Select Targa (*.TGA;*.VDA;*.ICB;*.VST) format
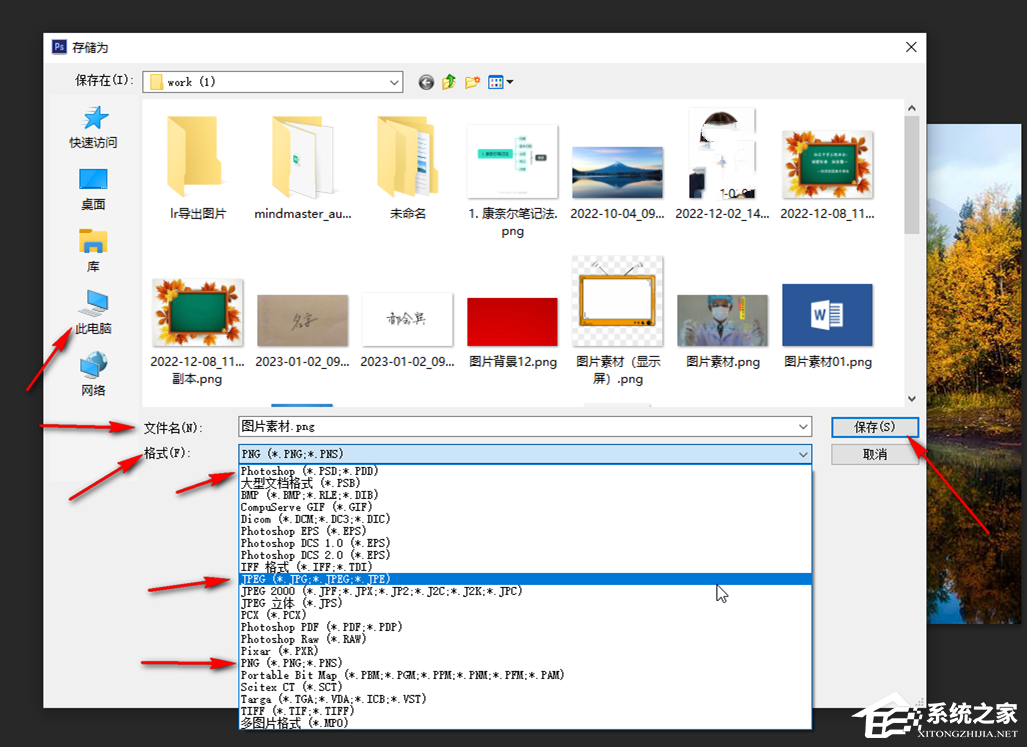This screenshot has height=747, width=1027. pyautogui.click(x=525, y=699)
